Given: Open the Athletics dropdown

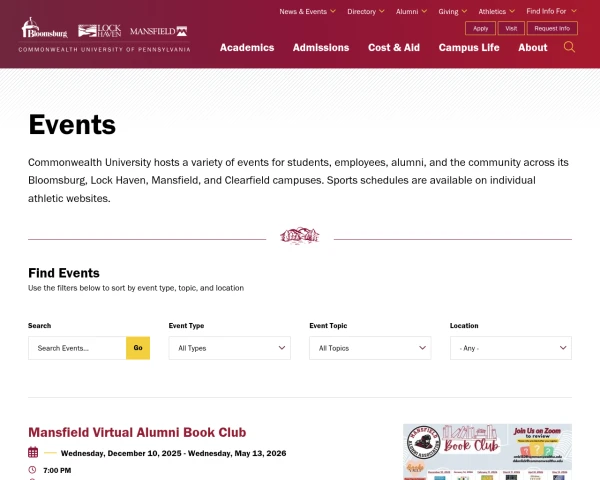Looking at the screenshot, I should [496, 11].
